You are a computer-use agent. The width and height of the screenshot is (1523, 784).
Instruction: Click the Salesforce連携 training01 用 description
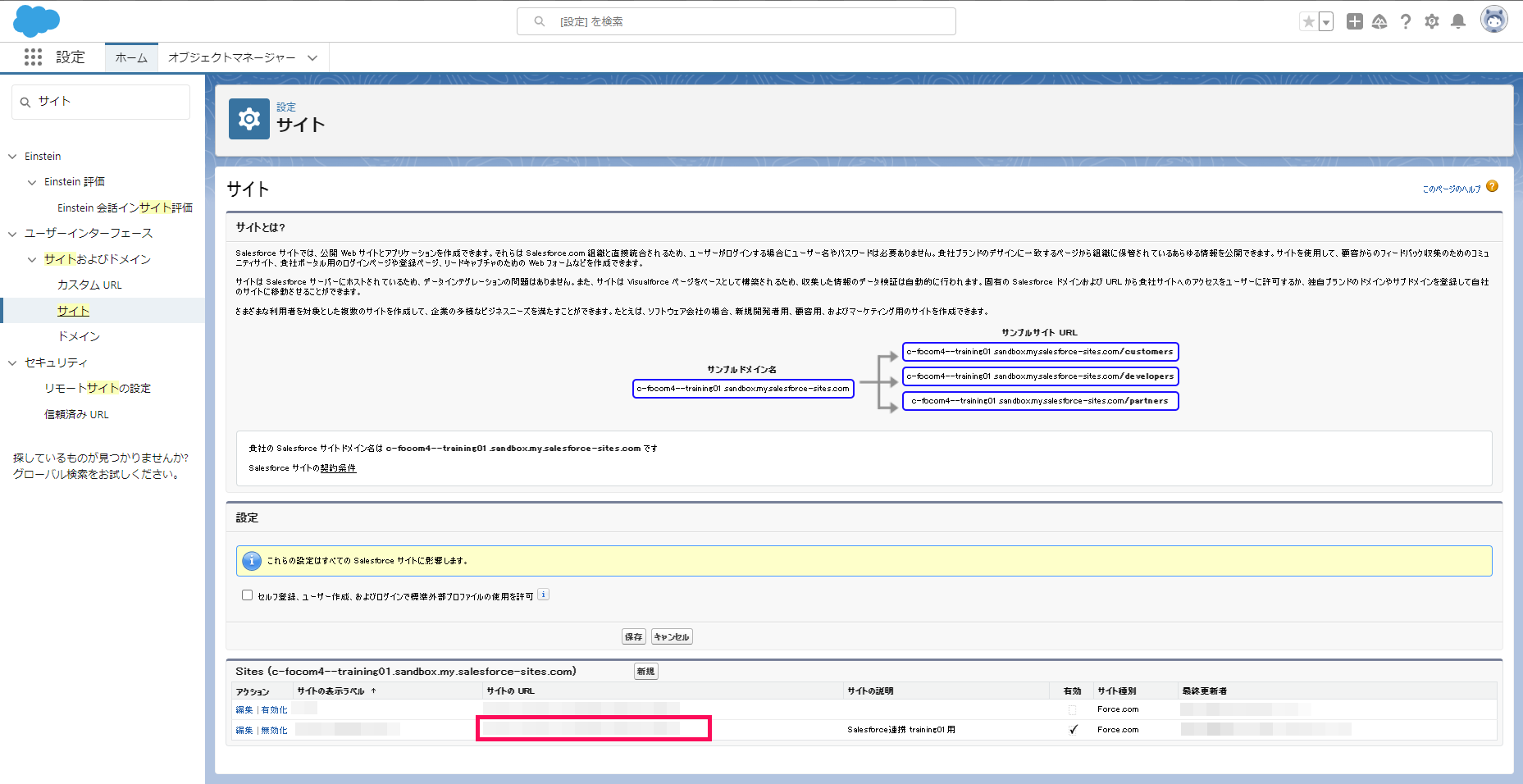point(901,730)
